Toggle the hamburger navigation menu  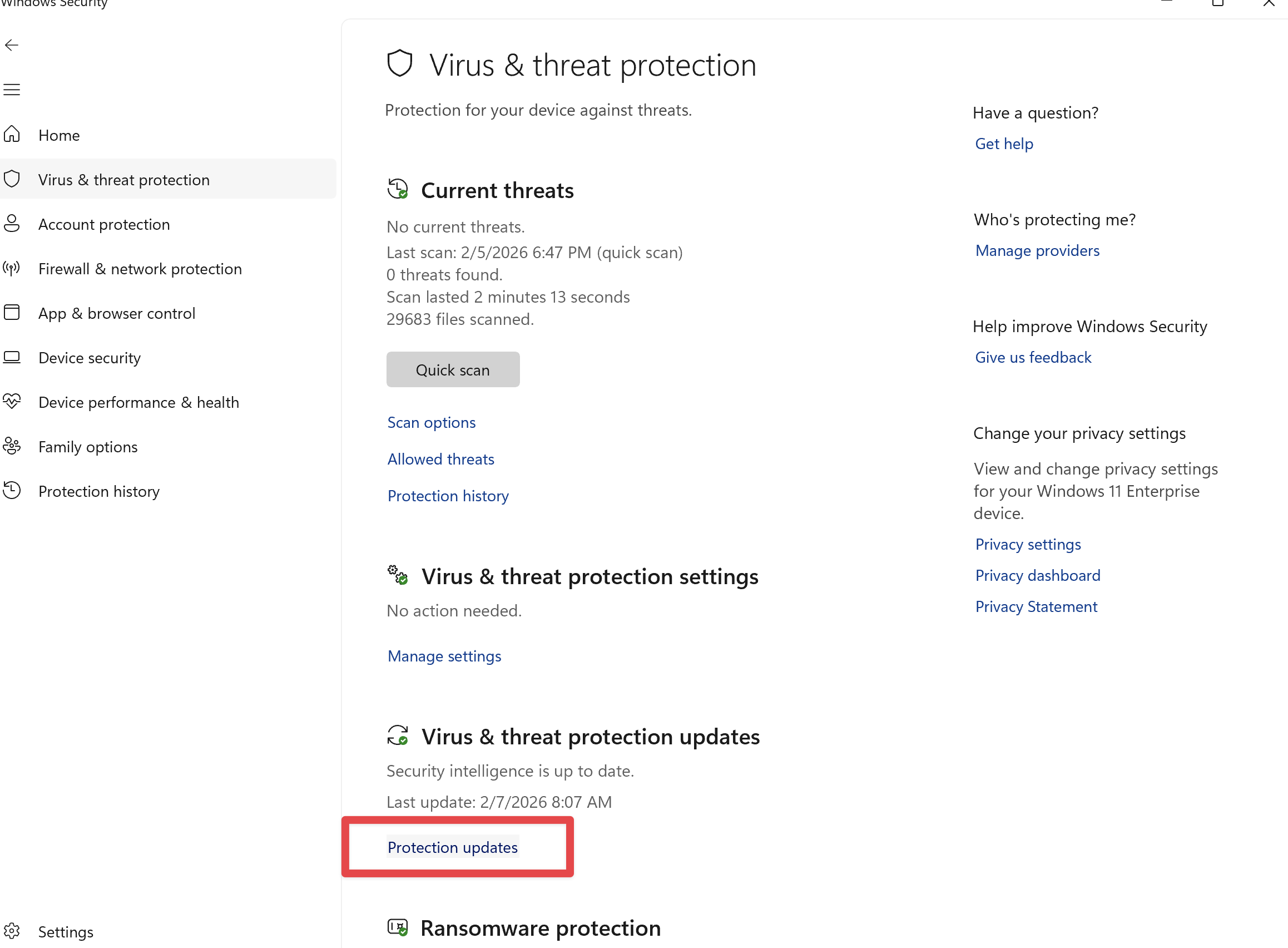(x=12, y=90)
